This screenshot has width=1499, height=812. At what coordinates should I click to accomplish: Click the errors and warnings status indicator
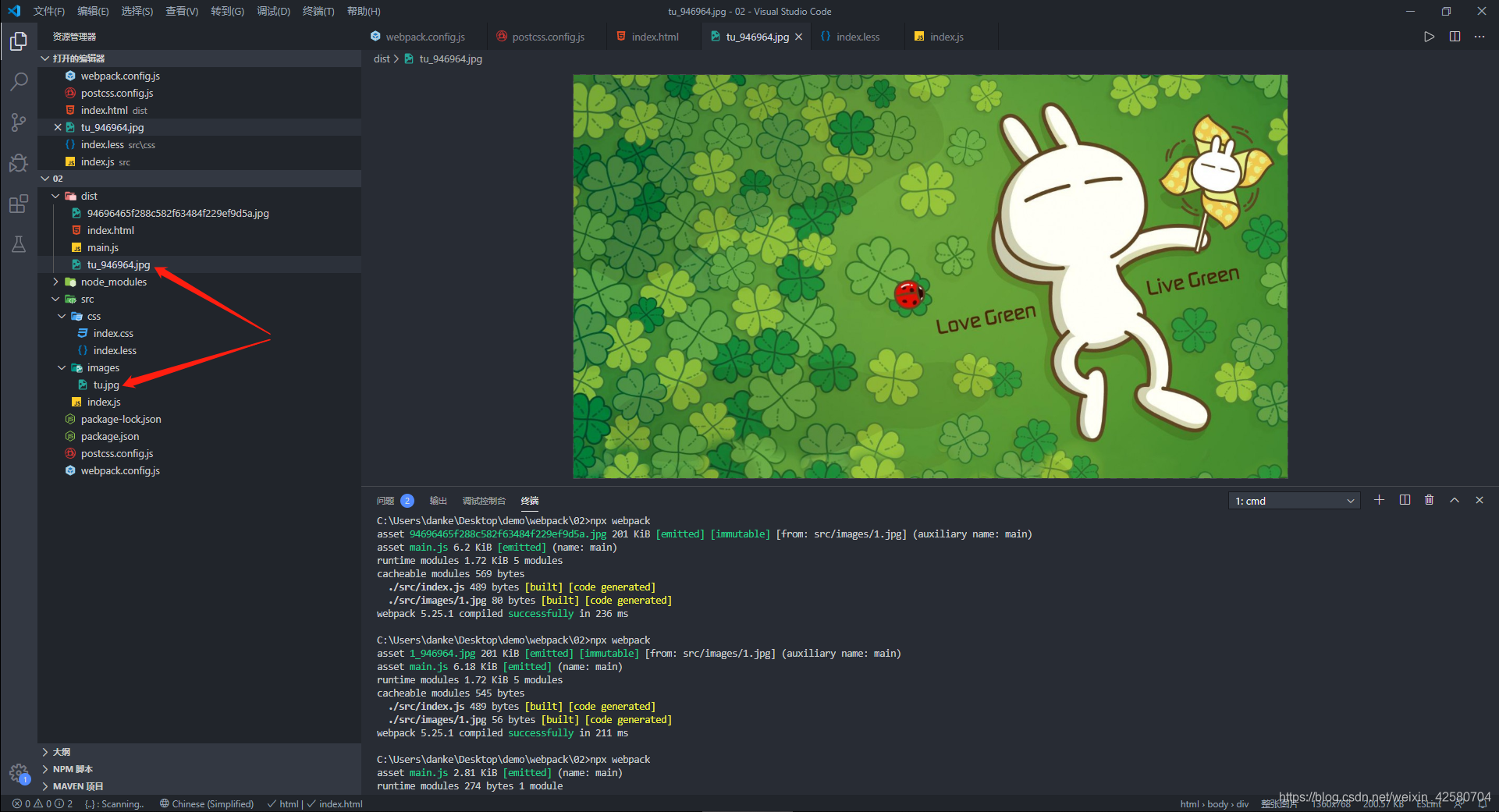[42, 803]
